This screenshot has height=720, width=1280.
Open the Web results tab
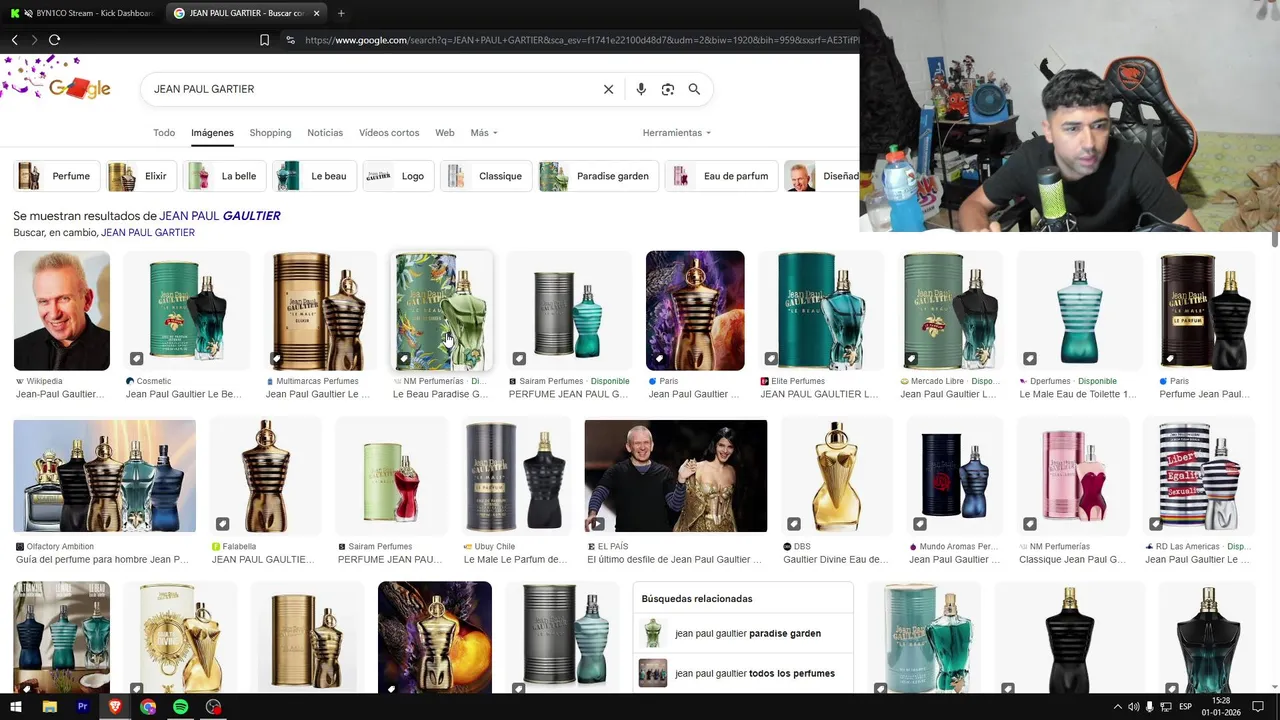(x=445, y=133)
